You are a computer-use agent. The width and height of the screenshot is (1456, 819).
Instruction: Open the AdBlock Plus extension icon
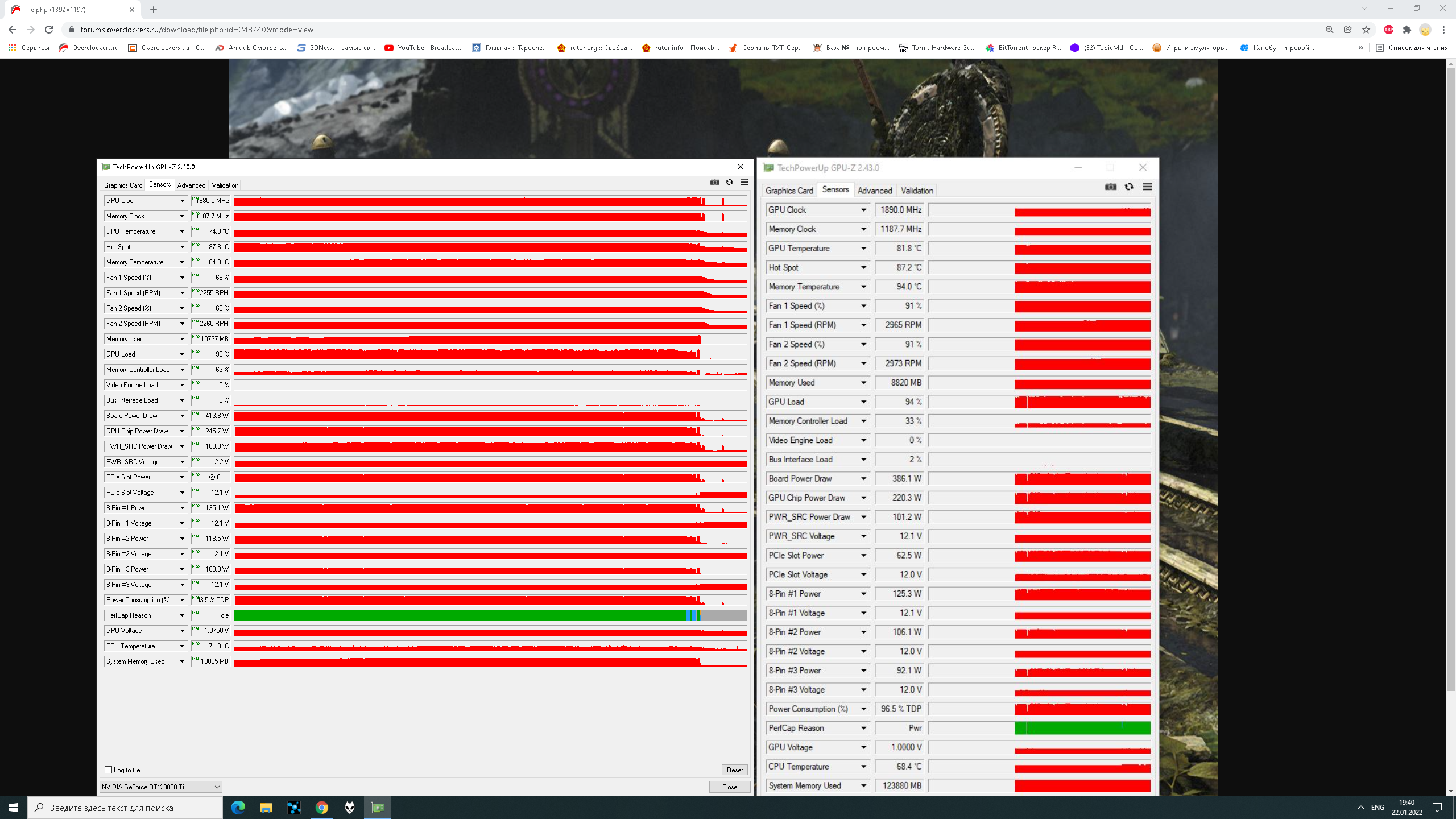click(1389, 30)
